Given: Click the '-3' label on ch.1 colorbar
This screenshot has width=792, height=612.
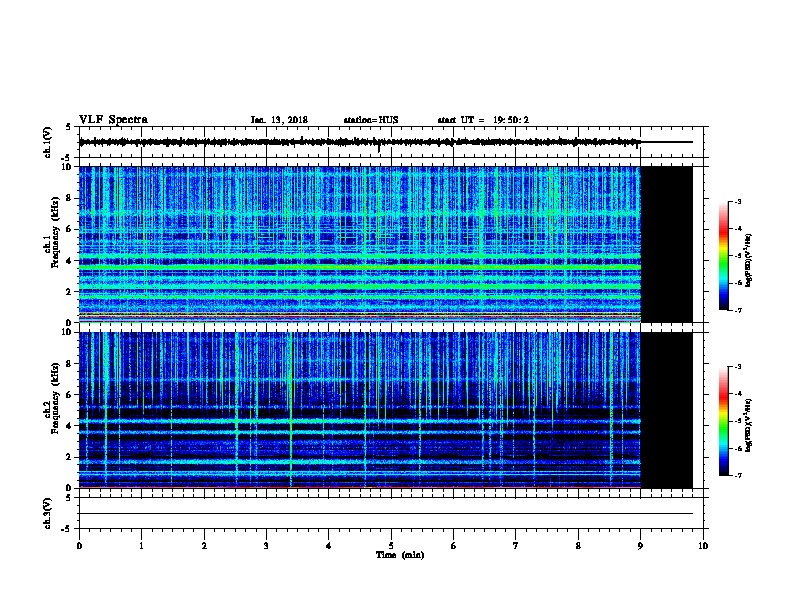Looking at the screenshot, I should 738,202.
